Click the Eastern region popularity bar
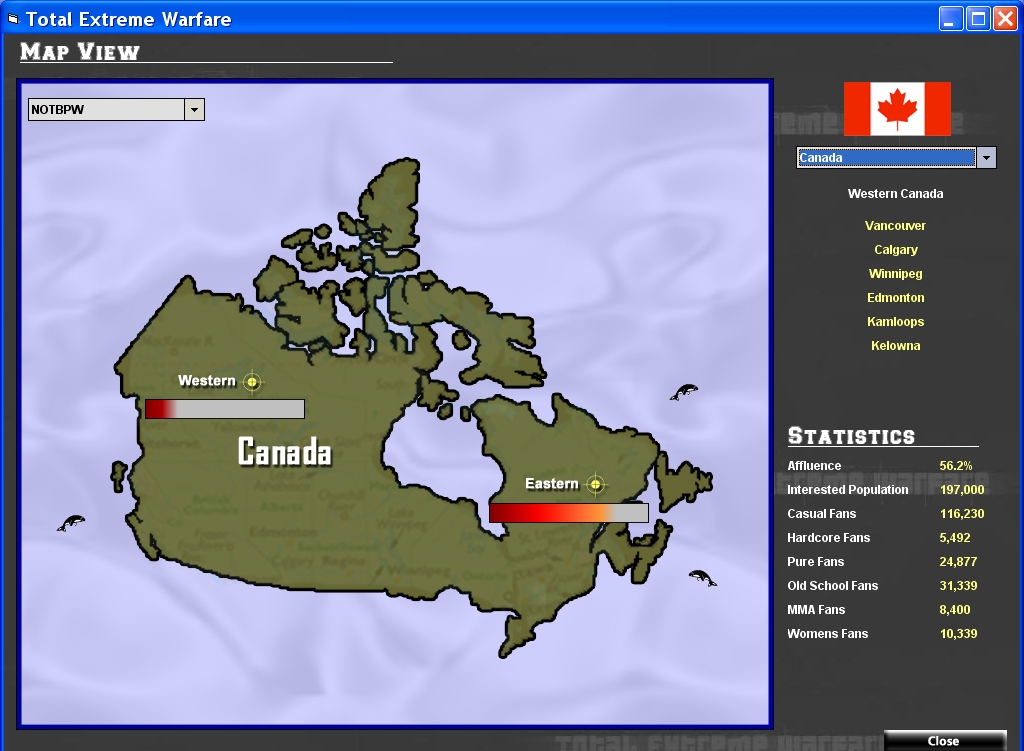The image size is (1024, 751). click(x=568, y=513)
